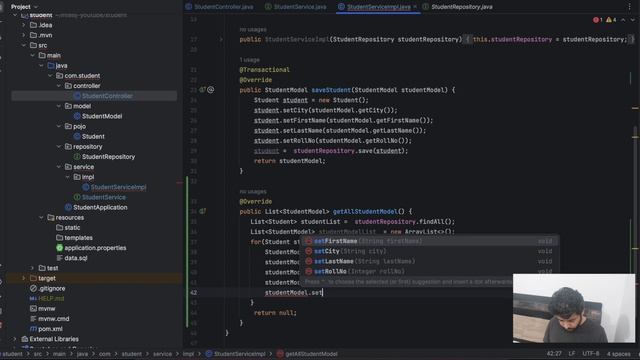Viewport: 640px width, 360px height.
Task: Collapse the impl package
Action: [67, 177]
